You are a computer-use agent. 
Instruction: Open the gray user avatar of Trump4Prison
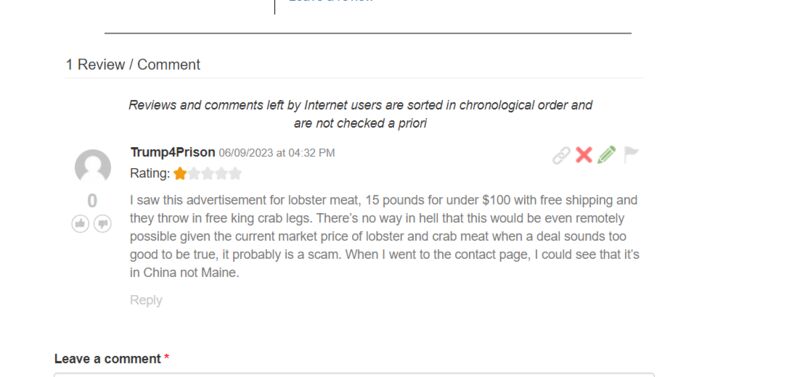point(93,166)
